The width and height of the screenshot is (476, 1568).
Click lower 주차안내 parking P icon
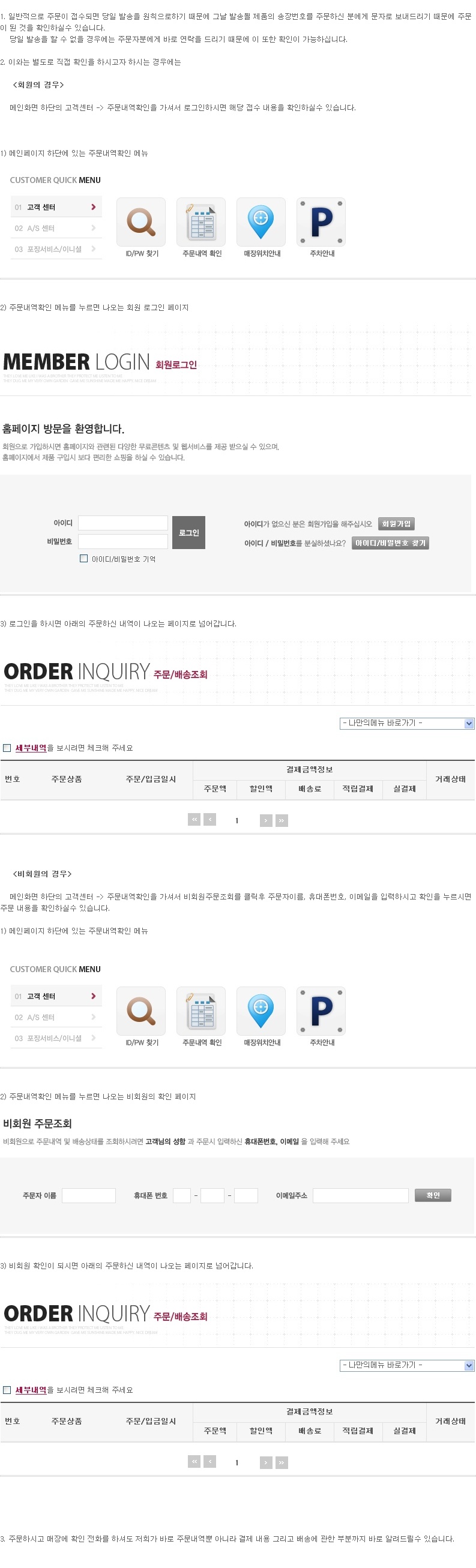coord(321,1011)
